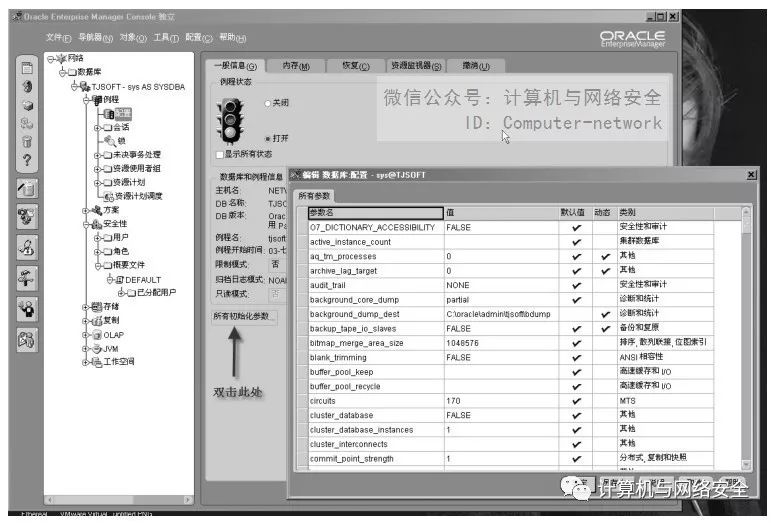The width and height of the screenshot is (774, 523).
Task: Click the 存储 storage icon in tree
Action: (x=97, y=306)
